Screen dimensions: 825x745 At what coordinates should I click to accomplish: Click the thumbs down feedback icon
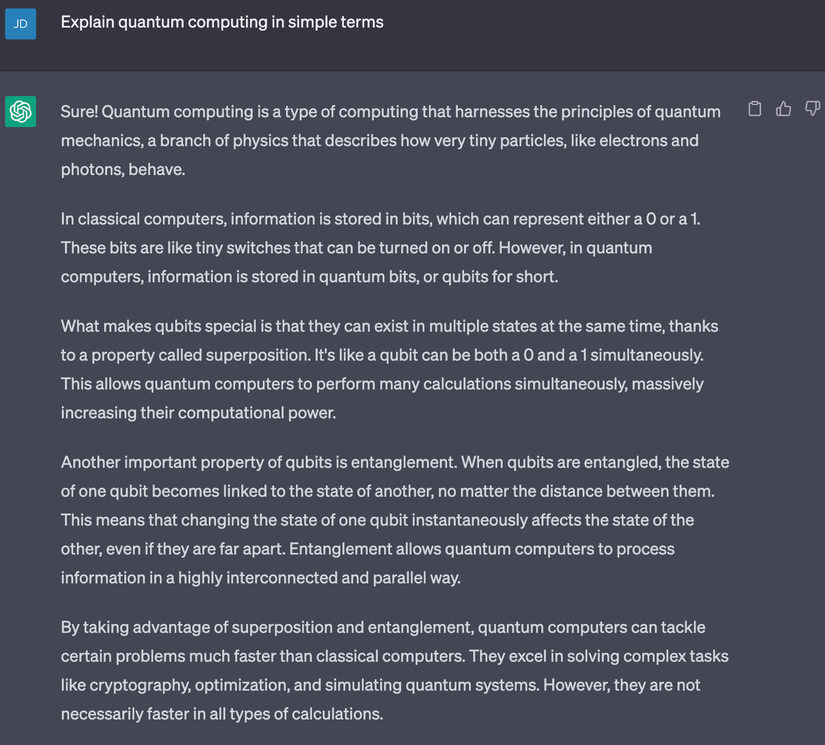point(812,109)
